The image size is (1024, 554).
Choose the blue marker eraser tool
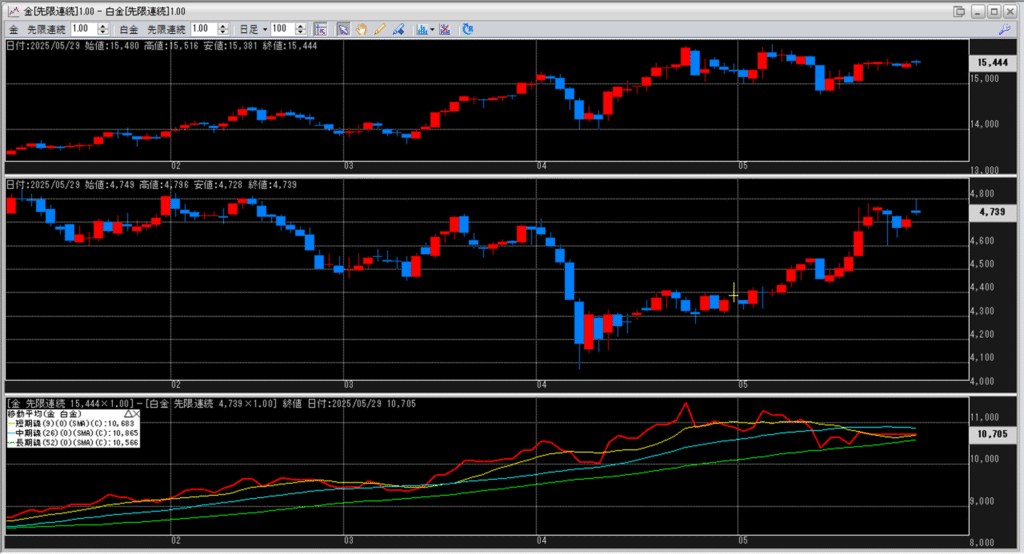pos(398,29)
